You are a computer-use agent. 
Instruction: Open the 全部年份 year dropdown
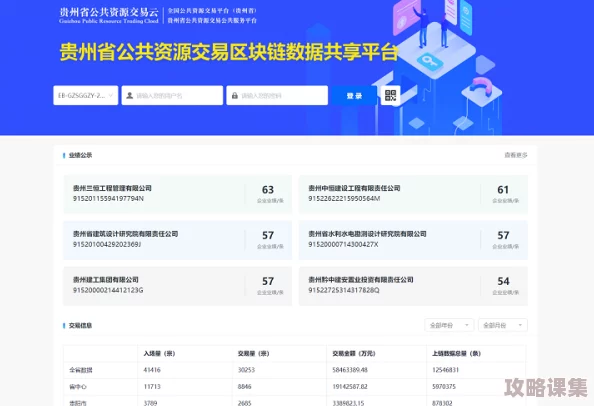pos(449,325)
